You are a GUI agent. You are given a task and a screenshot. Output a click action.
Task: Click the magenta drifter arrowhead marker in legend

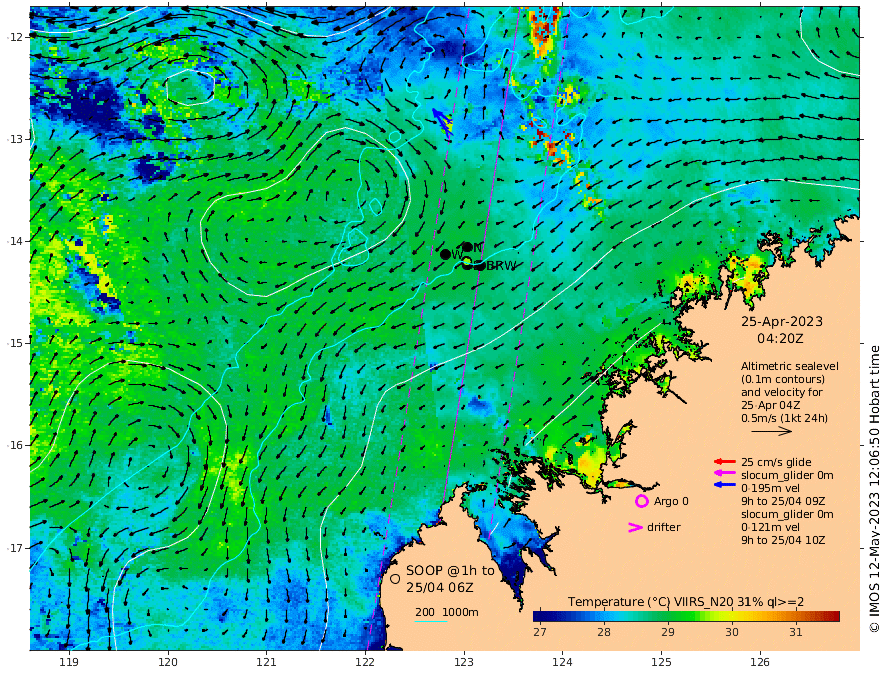pos(635,527)
